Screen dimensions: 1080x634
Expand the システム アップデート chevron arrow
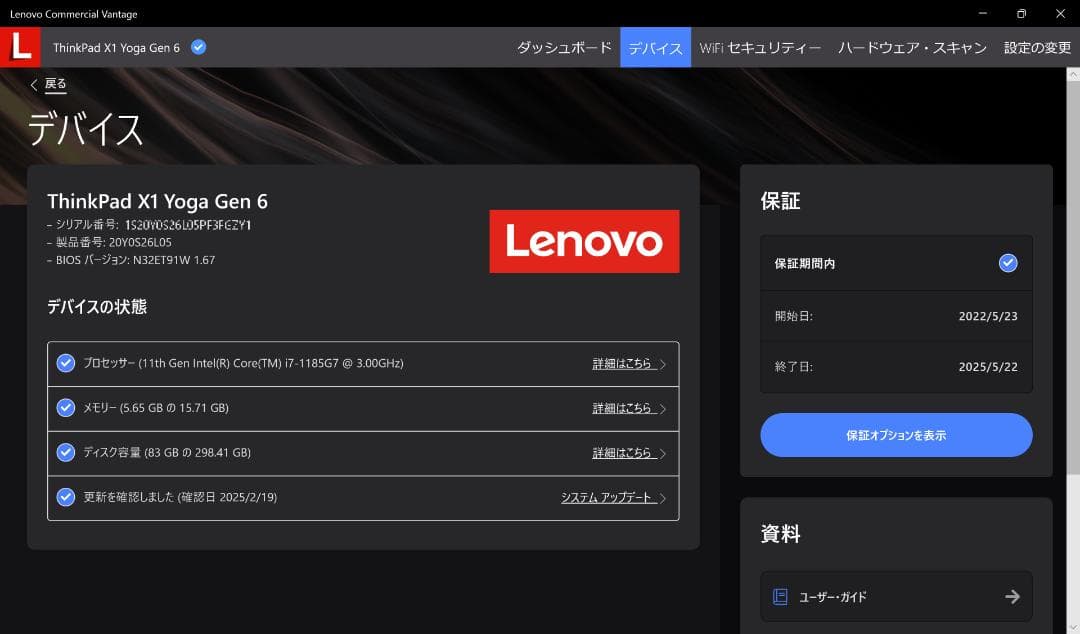click(x=665, y=497)
